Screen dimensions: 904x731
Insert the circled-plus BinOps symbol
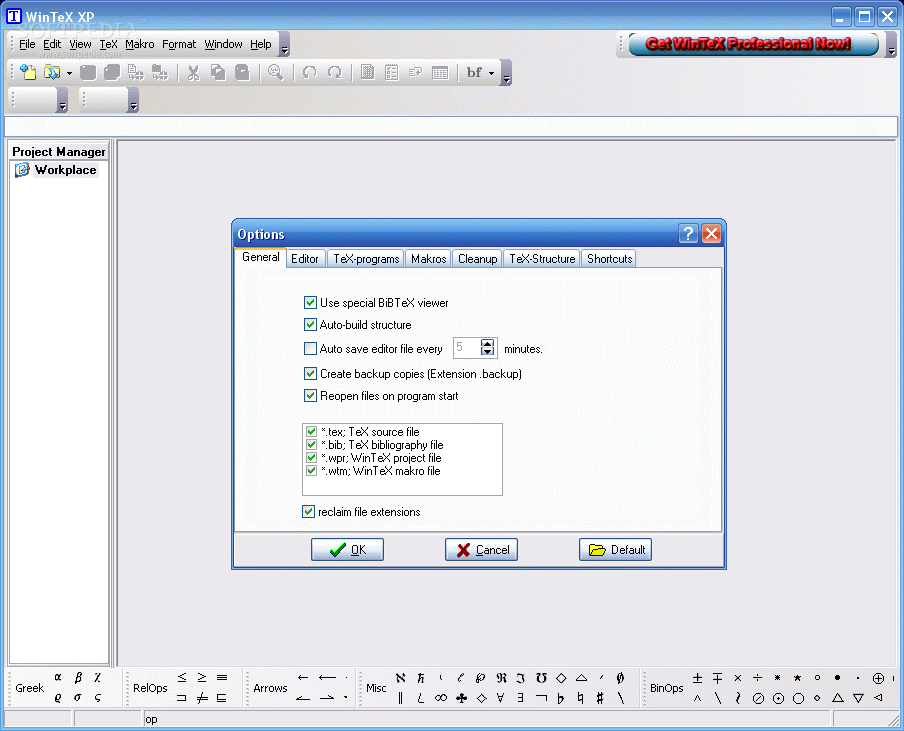pos(878,678)
